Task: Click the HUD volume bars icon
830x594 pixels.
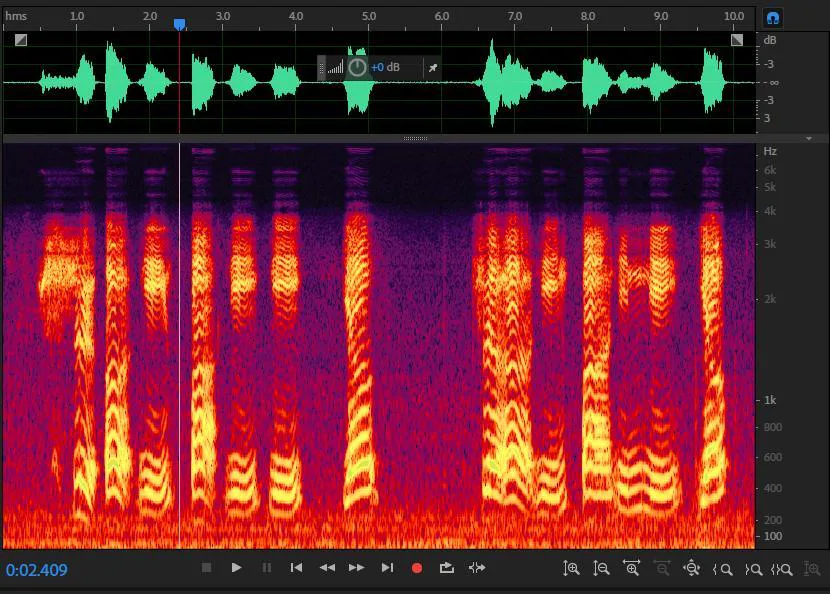Action: 335,67
